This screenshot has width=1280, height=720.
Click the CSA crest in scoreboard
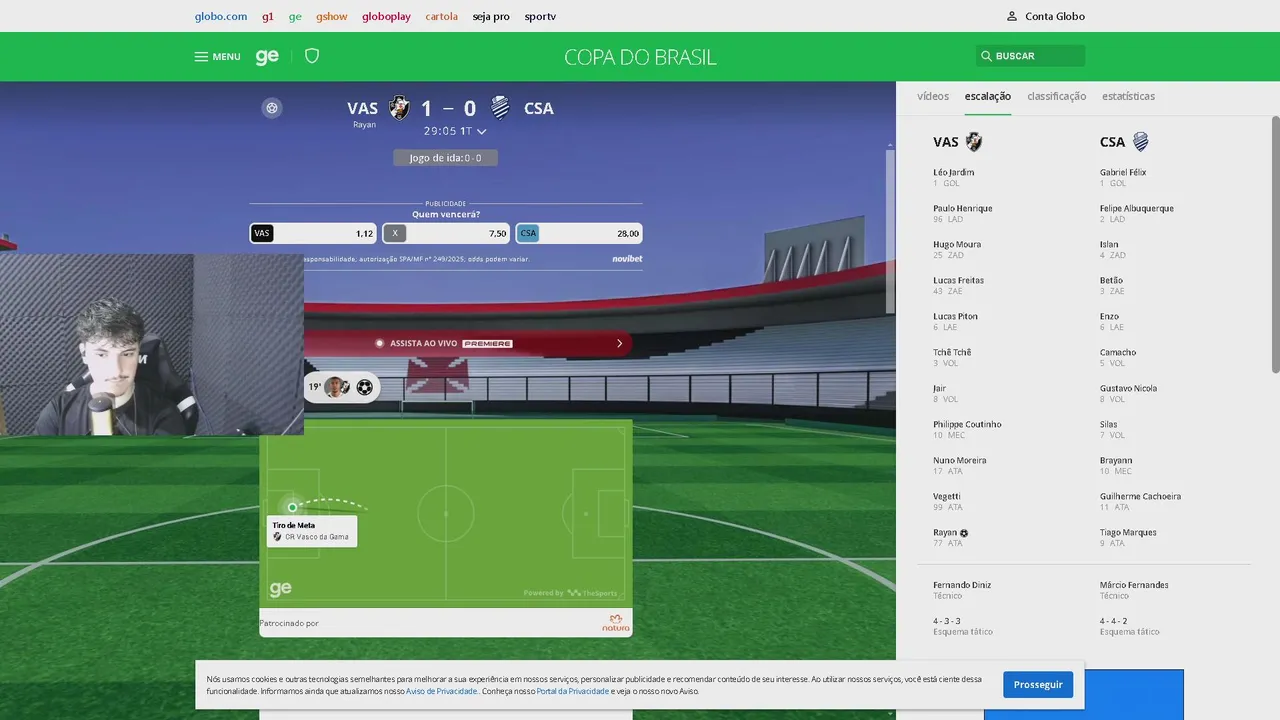click(501, 108)
